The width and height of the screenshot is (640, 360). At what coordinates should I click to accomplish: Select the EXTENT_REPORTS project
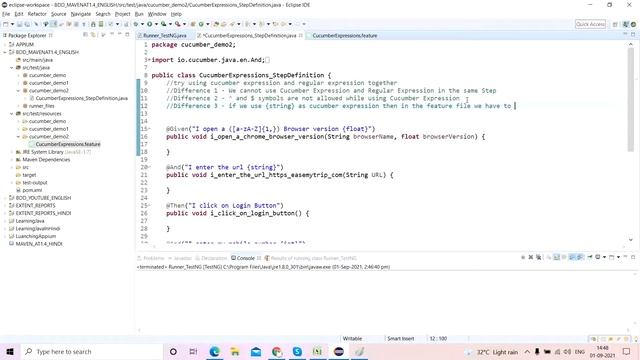pyautogui.click(x=35, y=206)
